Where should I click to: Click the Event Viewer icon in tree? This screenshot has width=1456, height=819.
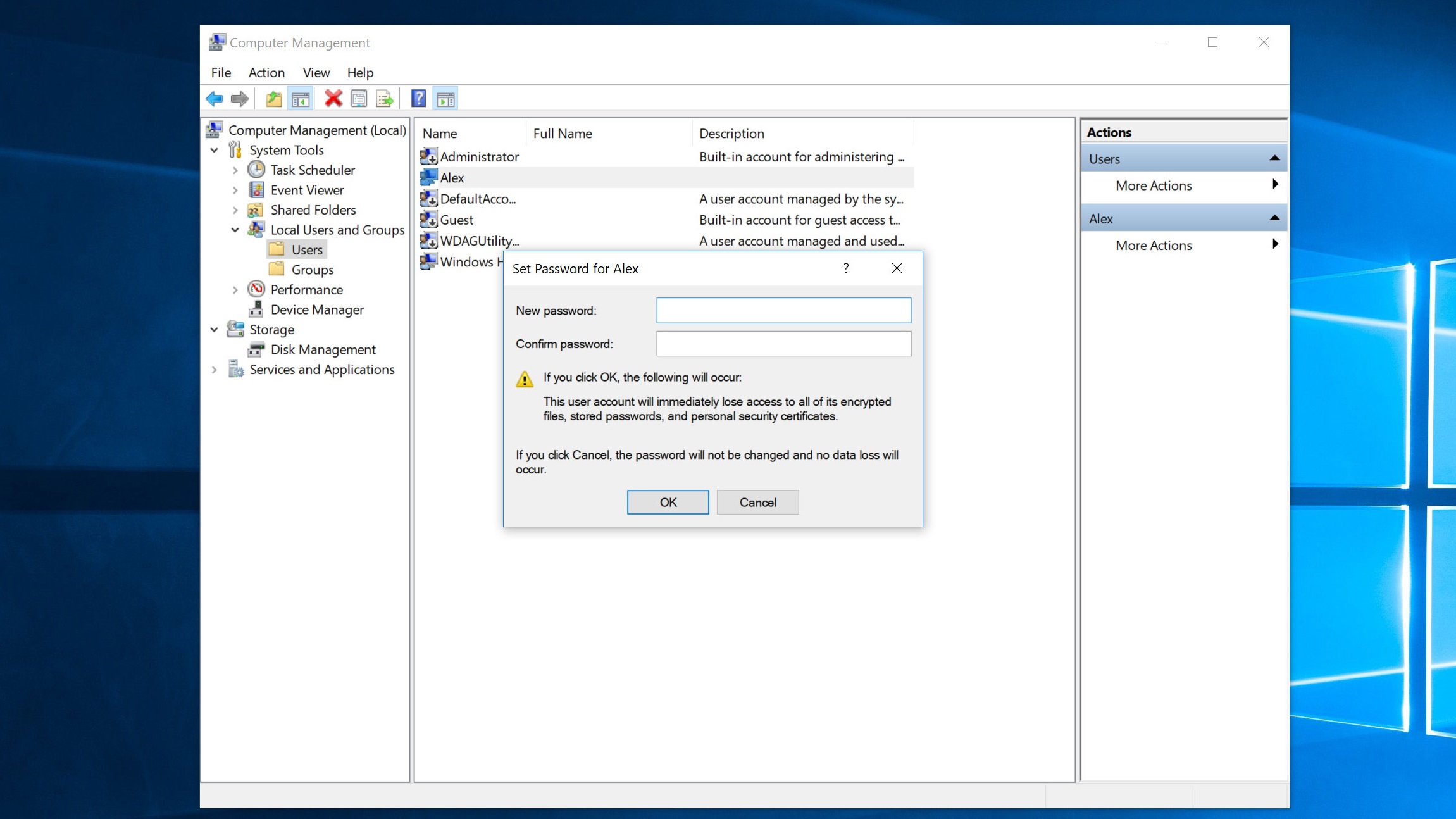coord(256,190)
